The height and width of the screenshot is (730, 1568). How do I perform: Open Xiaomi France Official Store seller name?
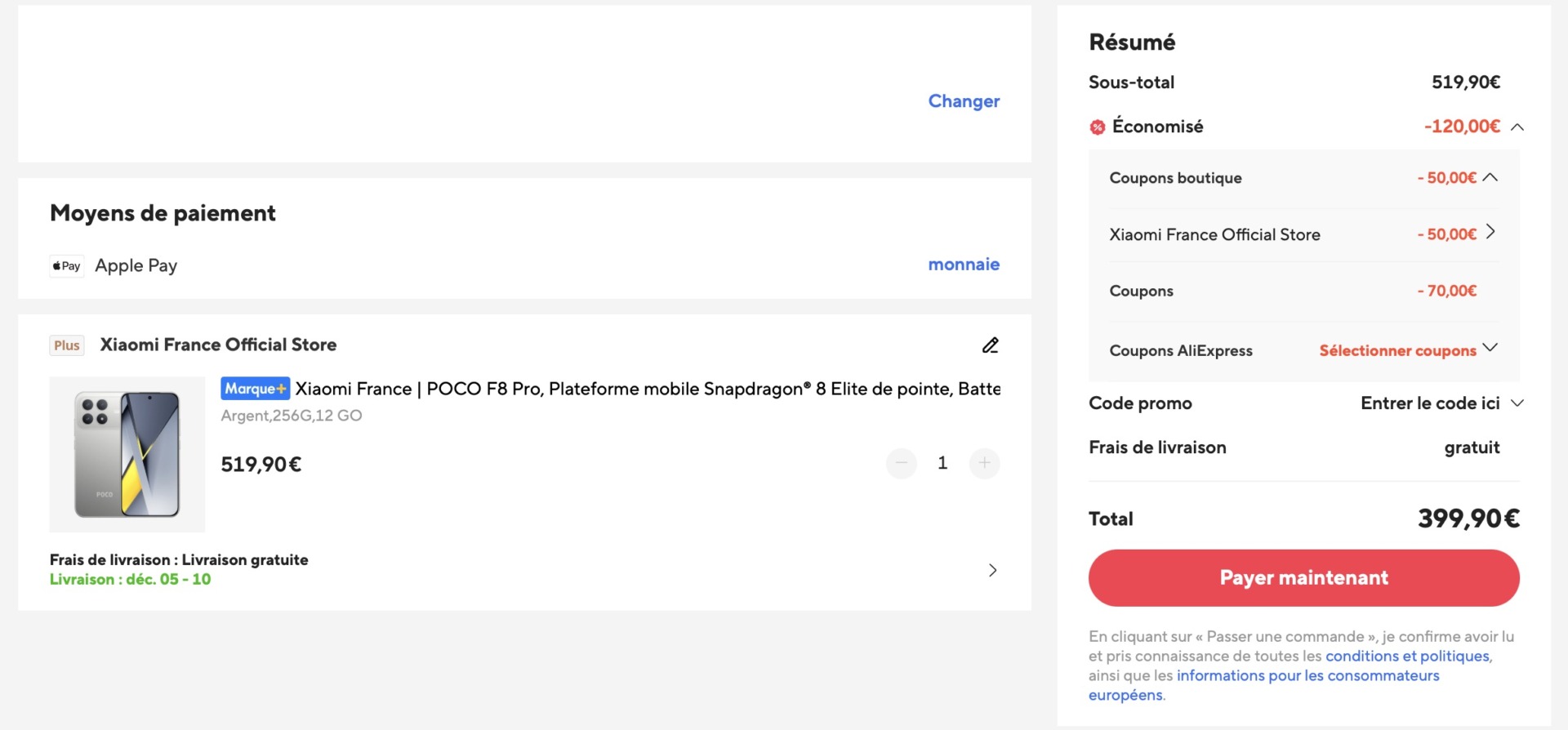pos(218,345)
